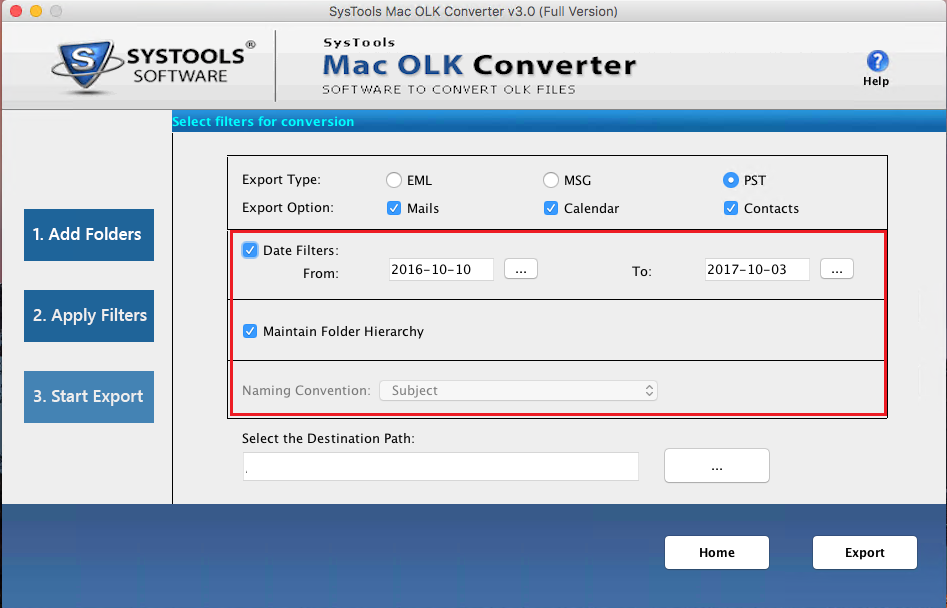Open the Naming Convention dropdown
The width and height of the screenshot is (947, 608).
click(x=518, y=391)
